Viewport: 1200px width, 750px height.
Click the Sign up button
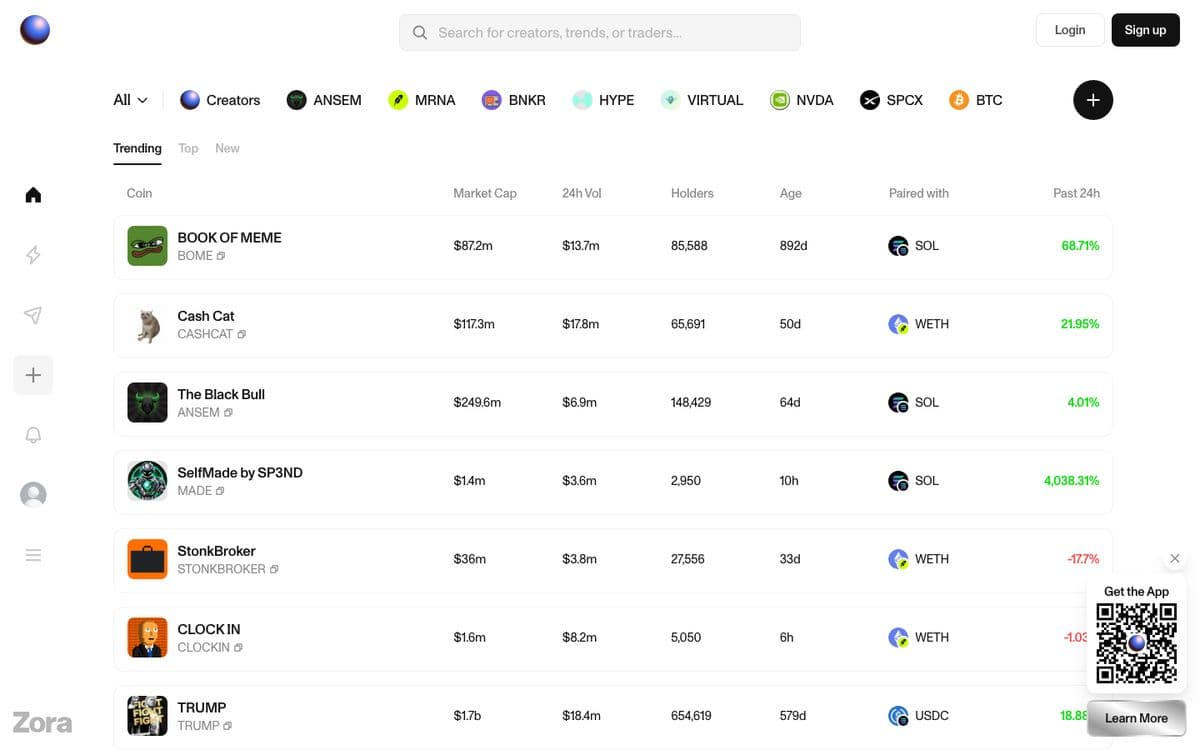[x=1145, y=30]
